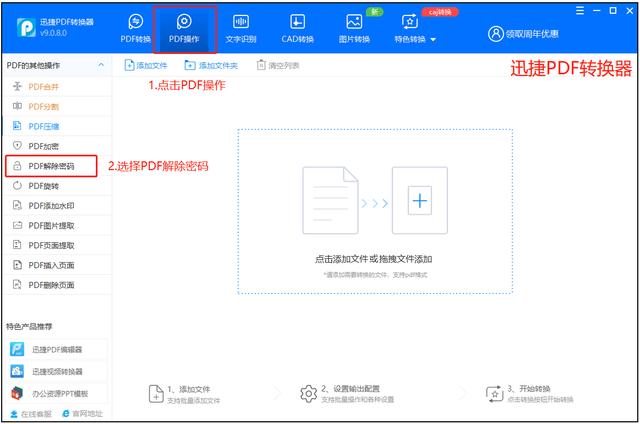Open the 文字识别 tab
Image resolution: width=640 pixels, height=424 pixels.
(241, 29)
